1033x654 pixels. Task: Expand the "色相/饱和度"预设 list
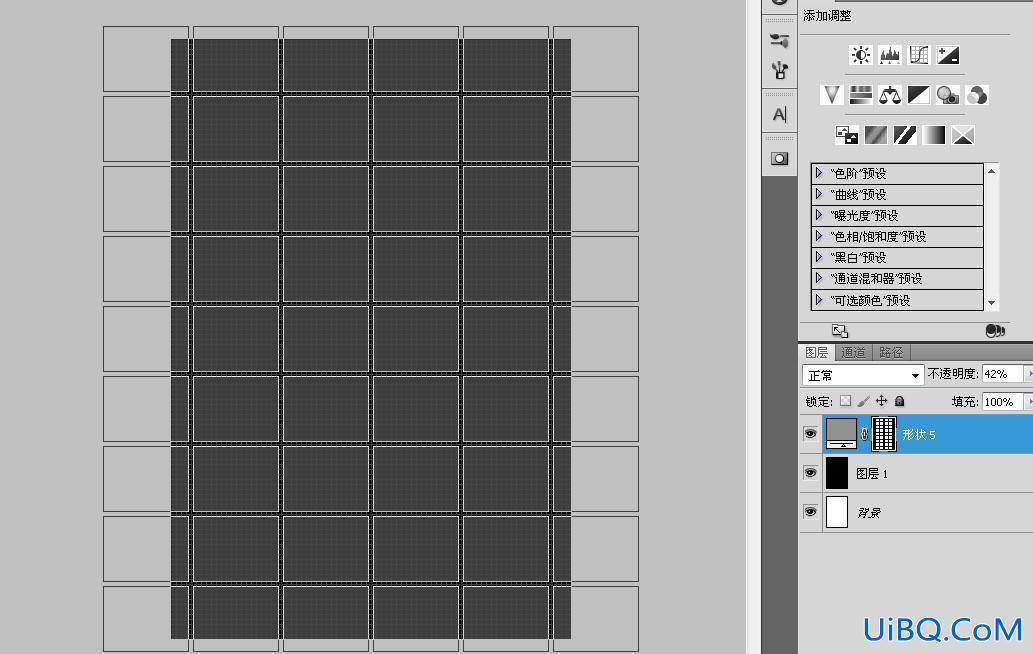click(x=819, y=236)
